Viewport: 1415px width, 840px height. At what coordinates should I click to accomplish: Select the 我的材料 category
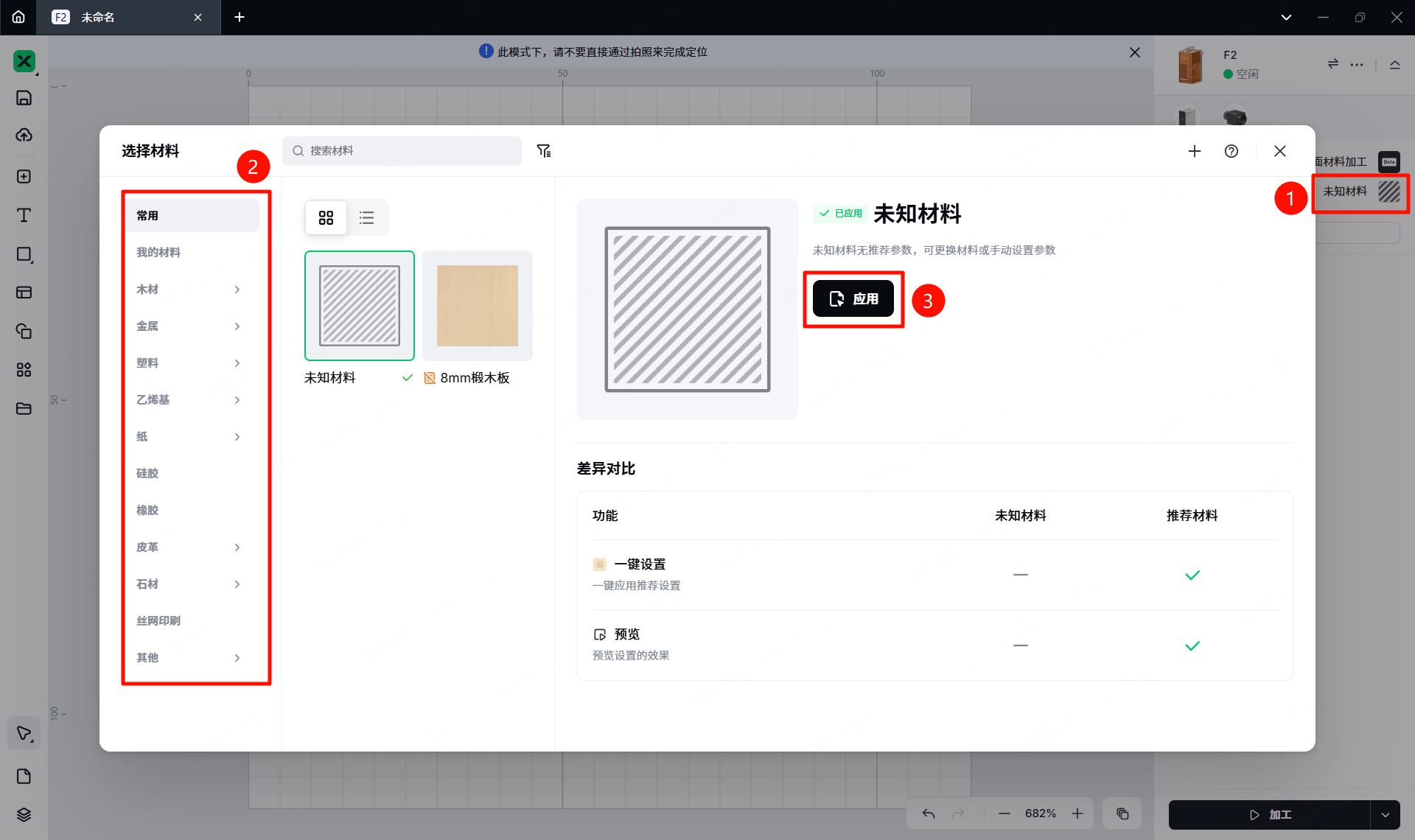click(158, 252)
